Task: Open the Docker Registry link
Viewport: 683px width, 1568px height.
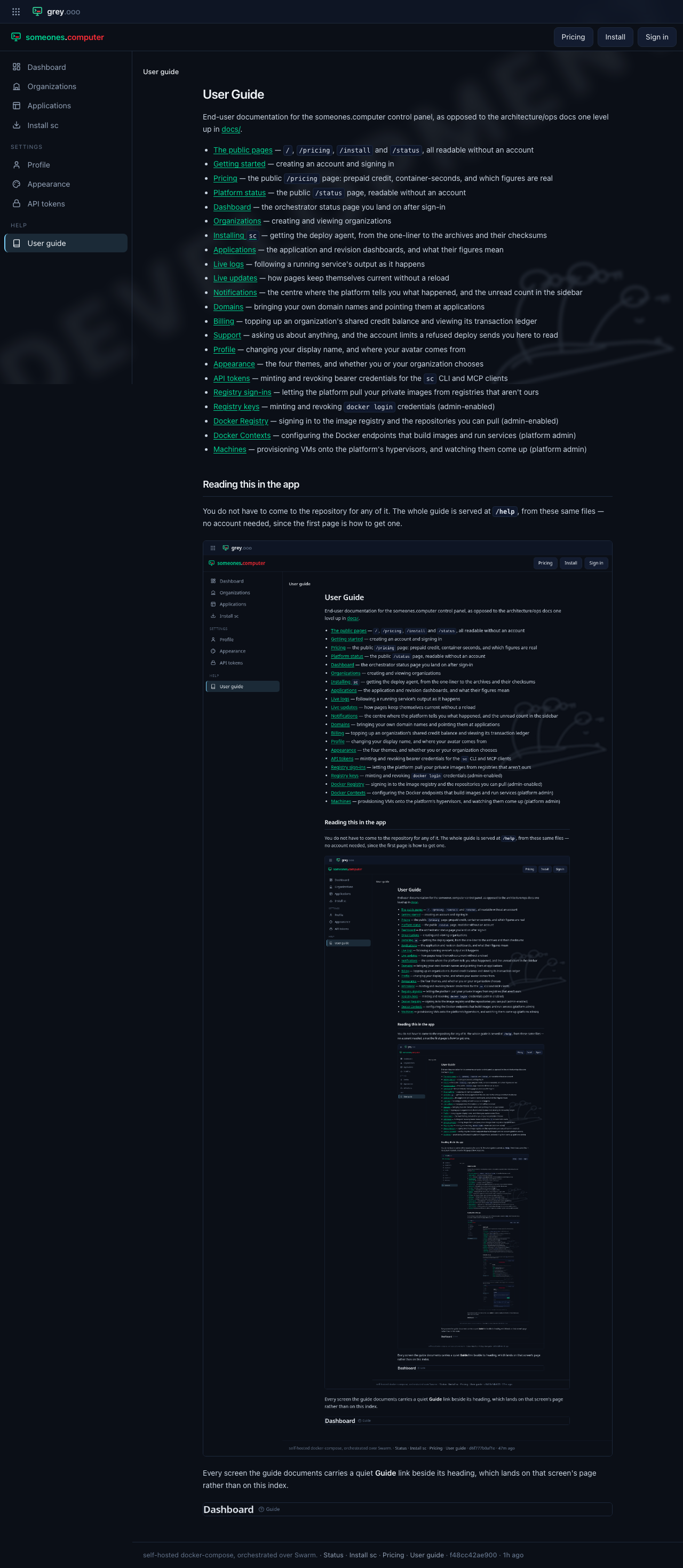Action: [241, 421]
